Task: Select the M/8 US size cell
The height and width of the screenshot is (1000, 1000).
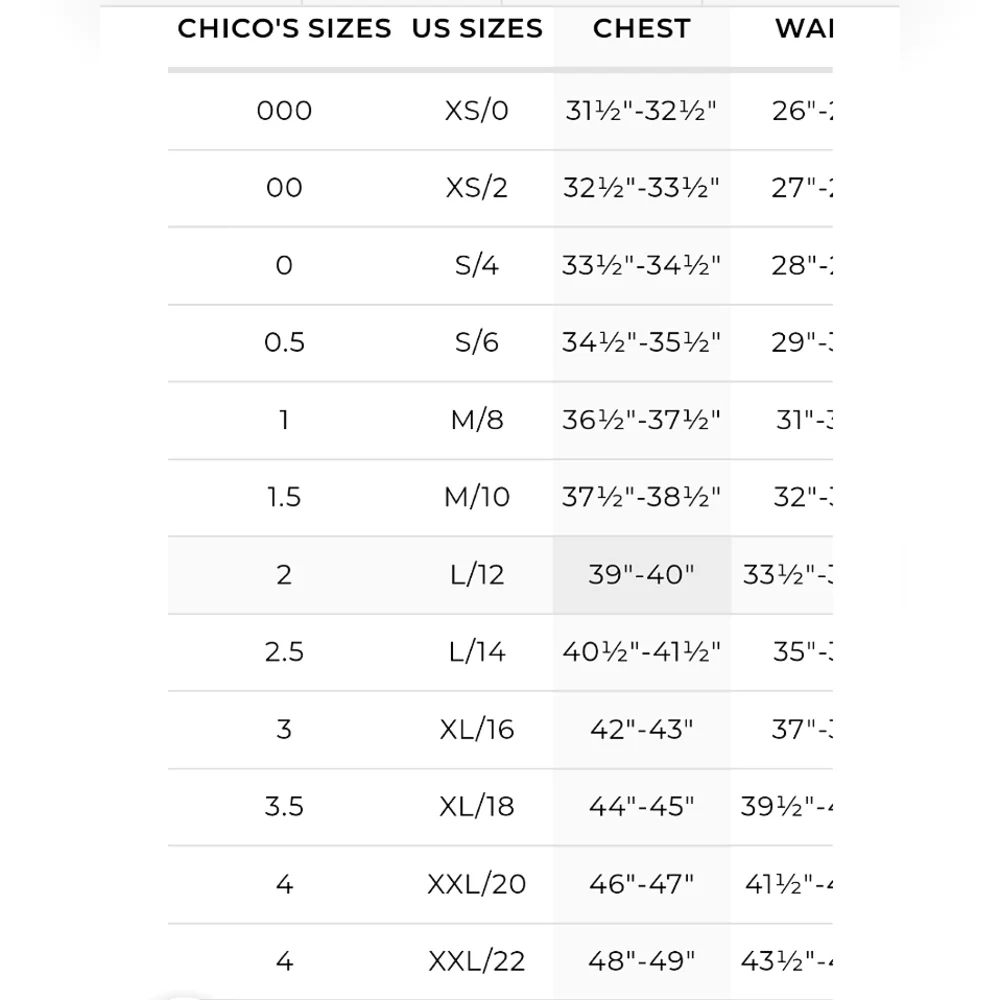Action: pyautogui.click(x=476, y=420)
